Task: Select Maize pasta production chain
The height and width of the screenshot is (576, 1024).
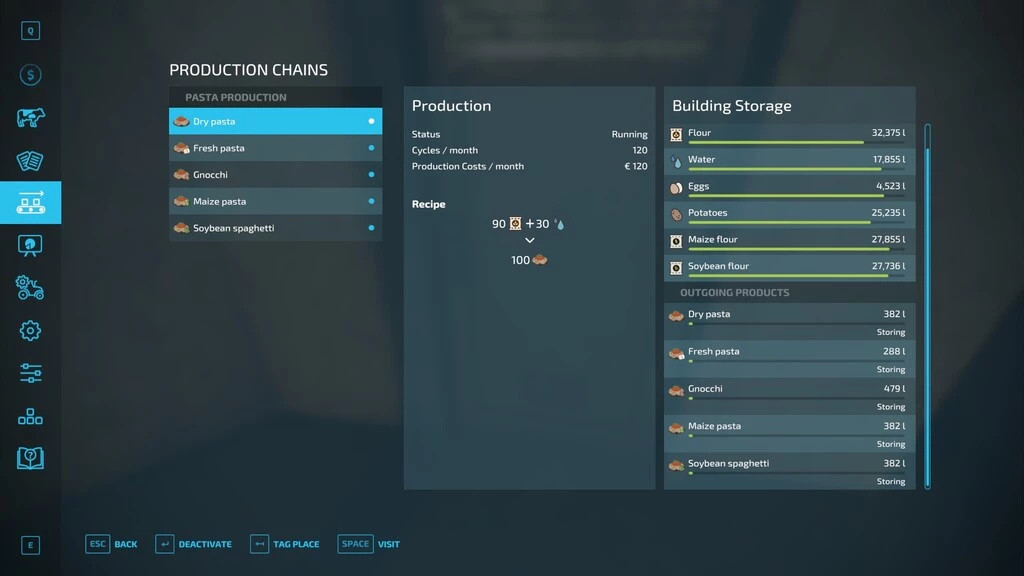Action: (276, 201)
